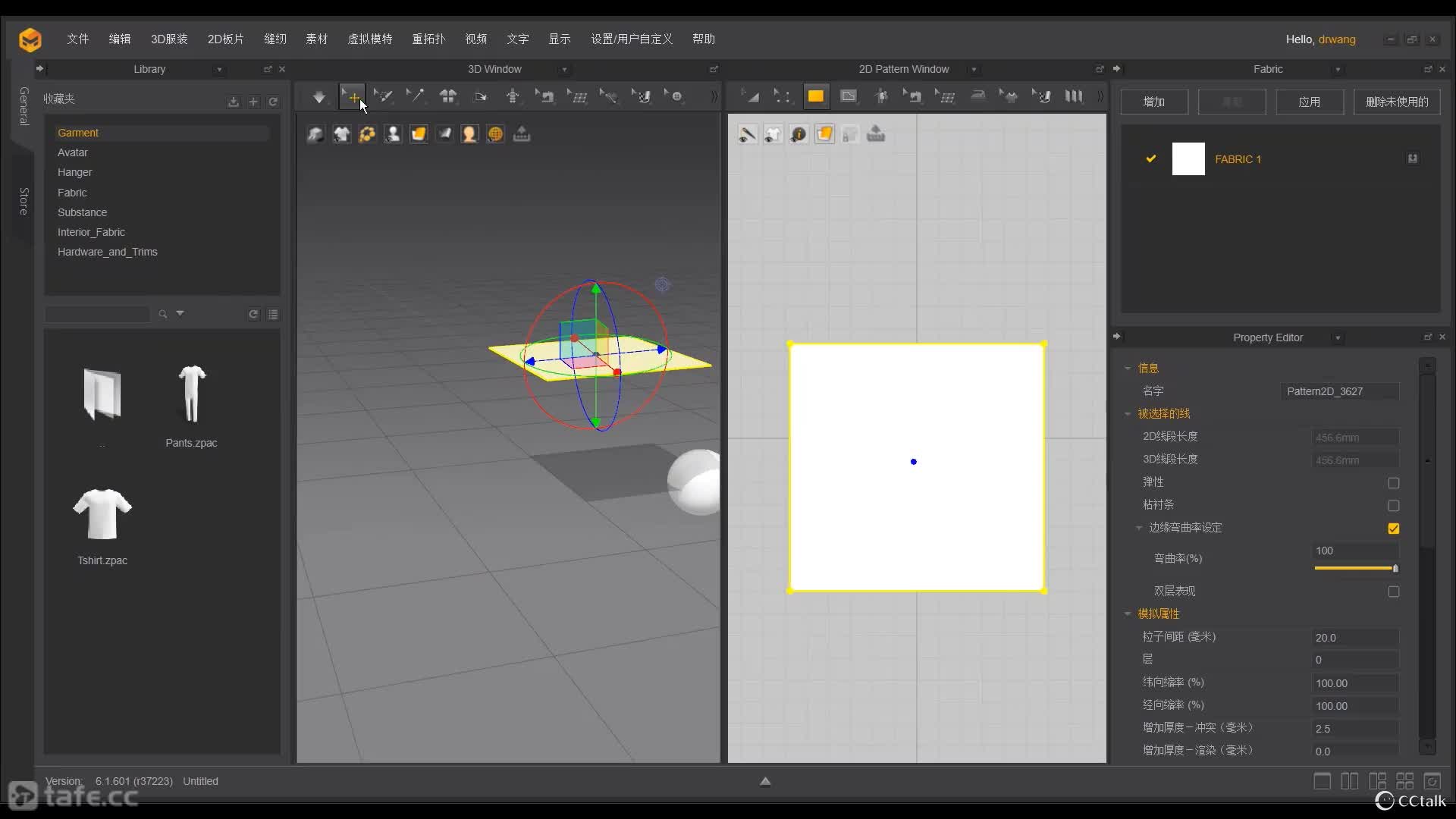Toggle avatar display icon in 3D viewport

[393, 134]
